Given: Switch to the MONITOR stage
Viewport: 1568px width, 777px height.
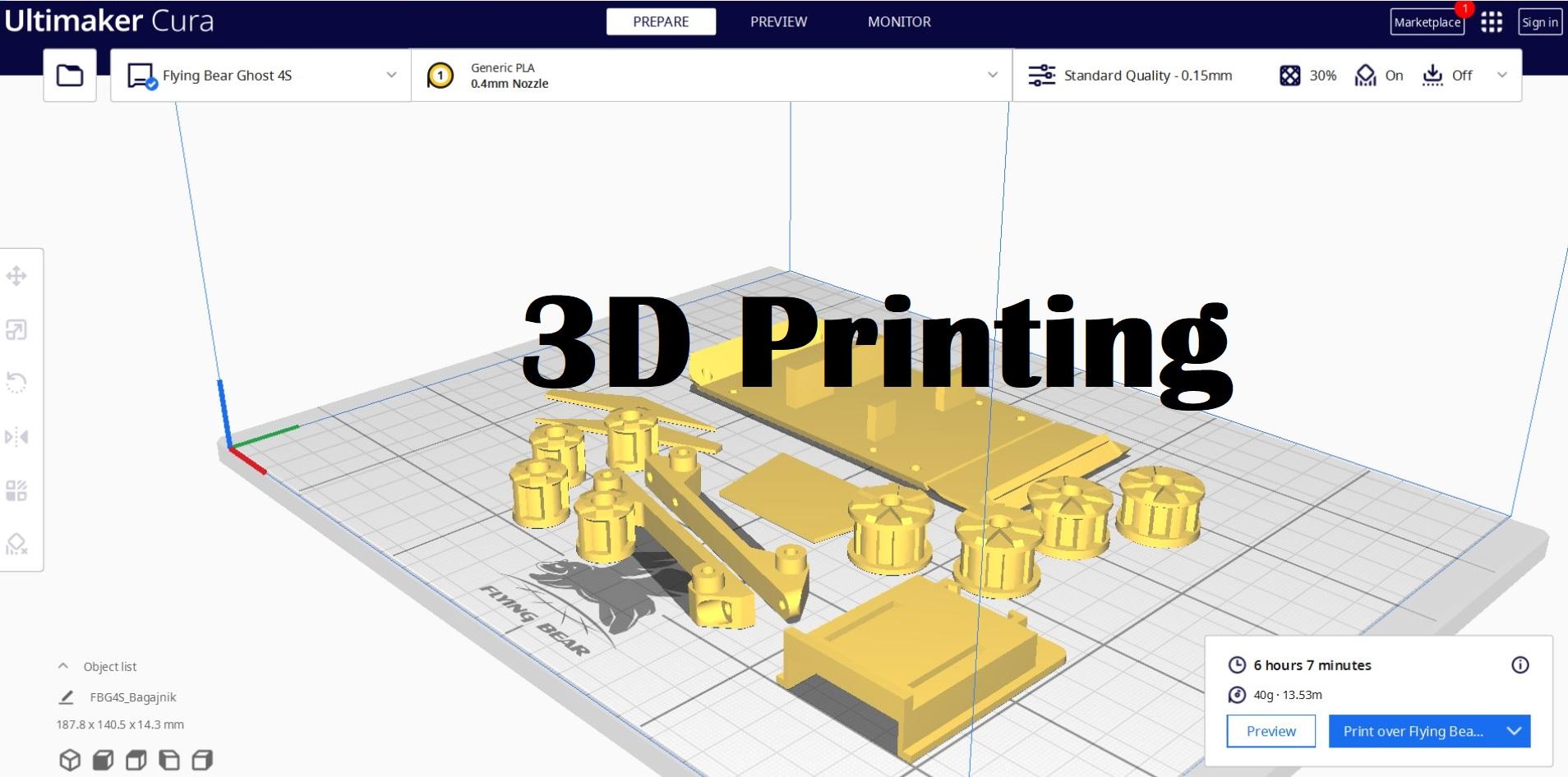Looking at the screenshot, I should tap(899, 22).
